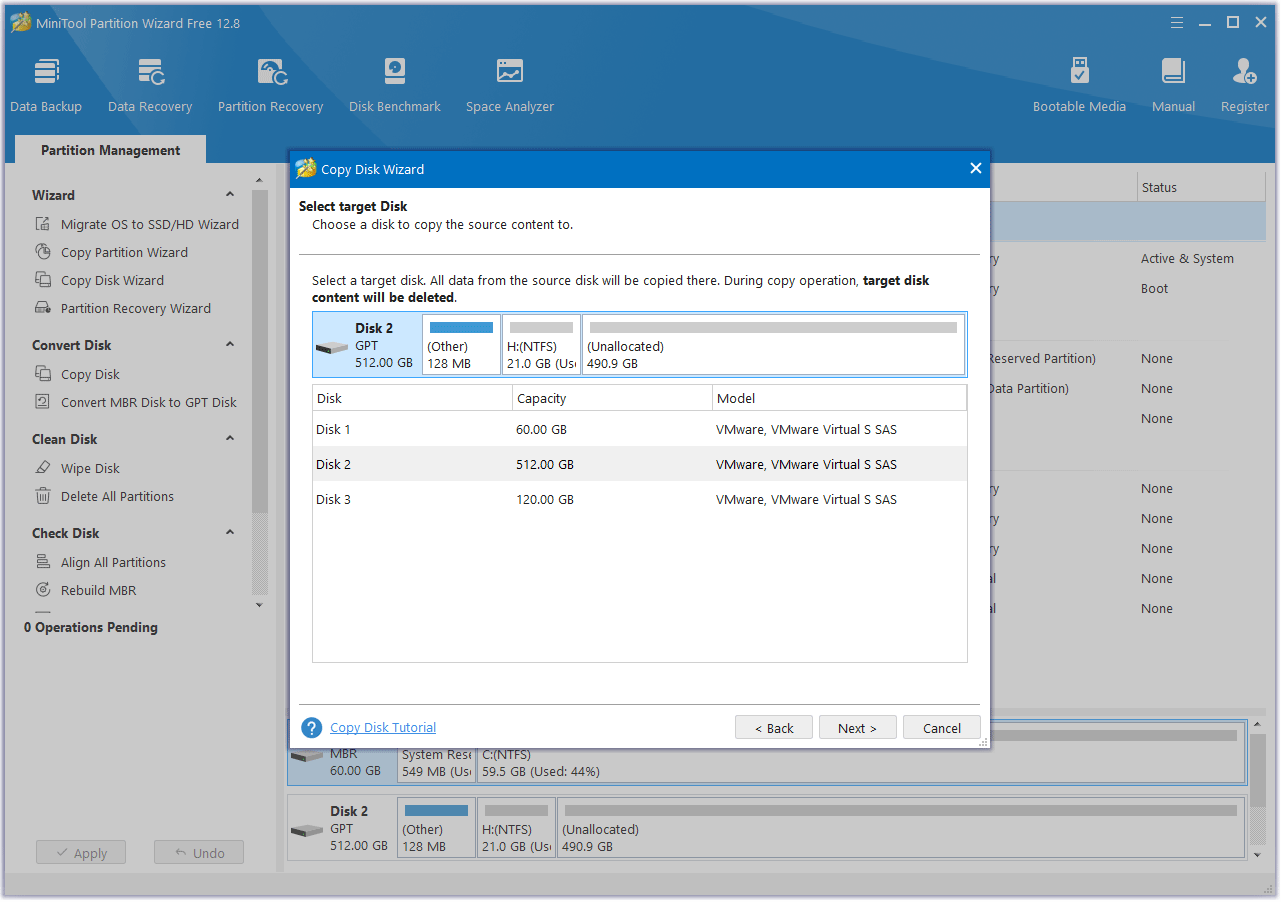
Task: Select Rebuild MBR
Action: pyautogui.click(x=86, y=590)
